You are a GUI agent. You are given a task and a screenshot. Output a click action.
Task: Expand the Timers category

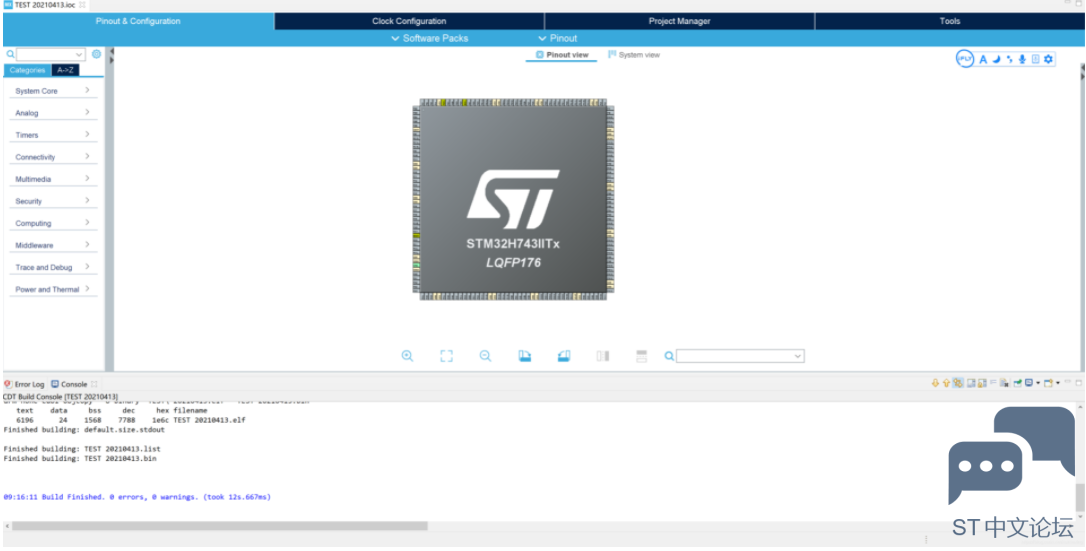coord(53,135)
